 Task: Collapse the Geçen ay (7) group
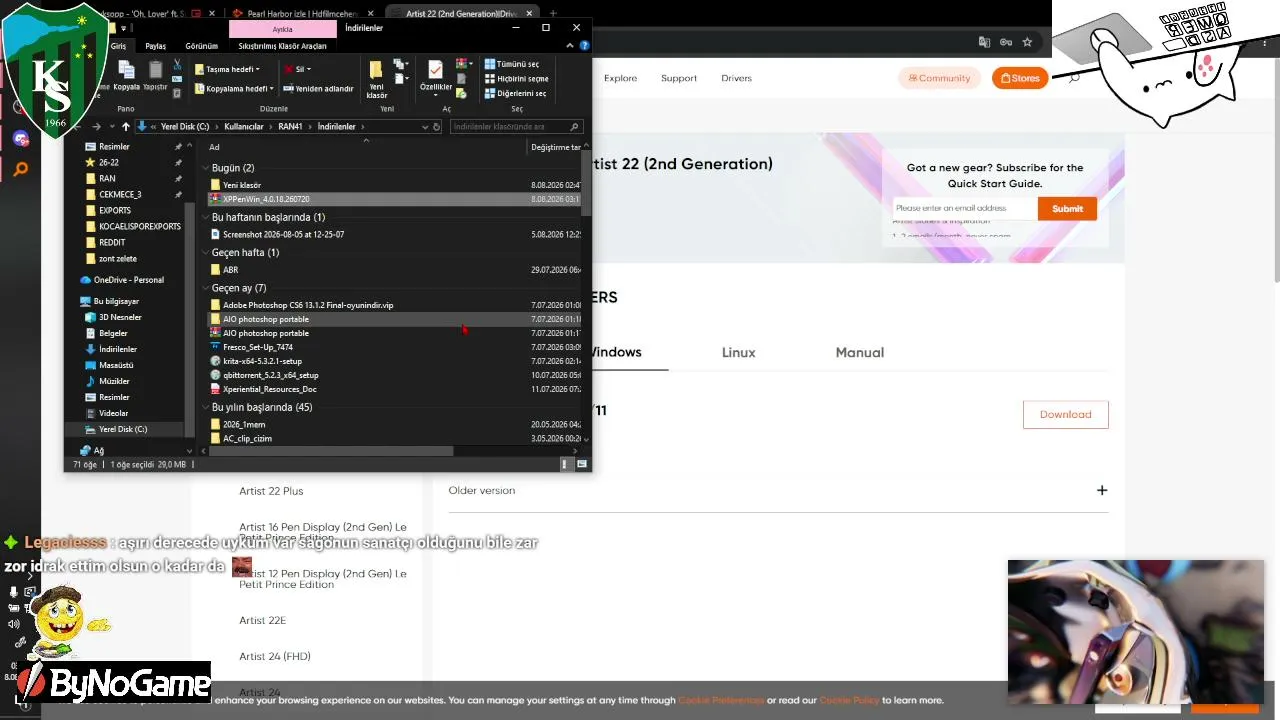[205, 288]
